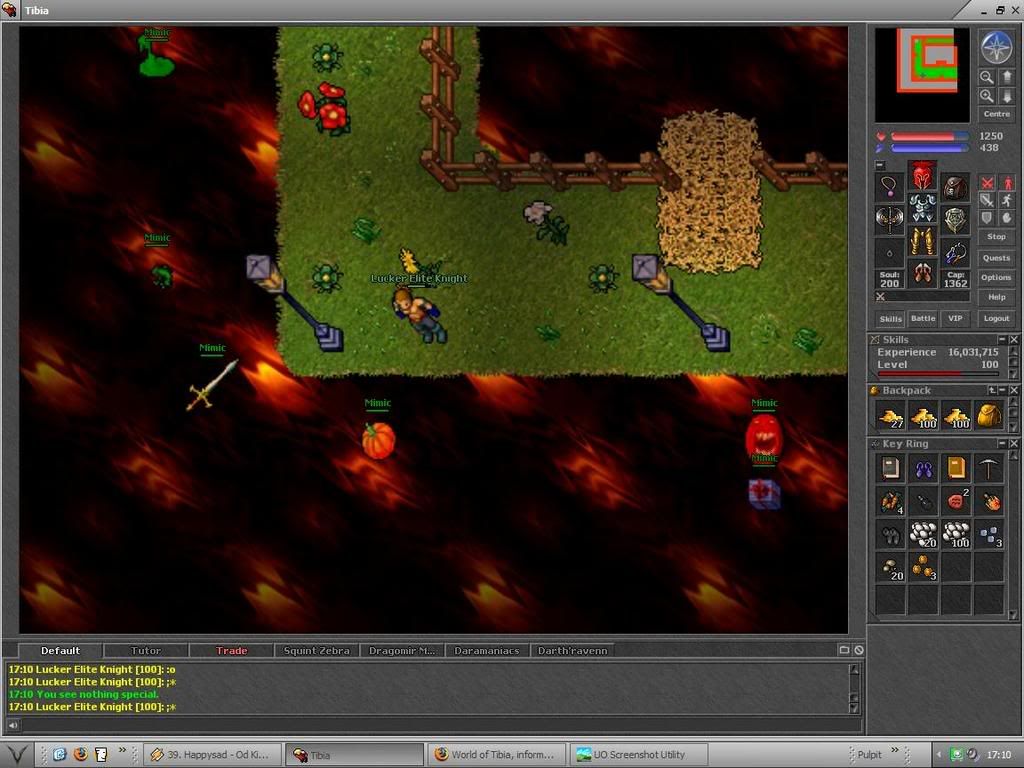
Task: Select the shield equipment slot
Action: (955, 219)
